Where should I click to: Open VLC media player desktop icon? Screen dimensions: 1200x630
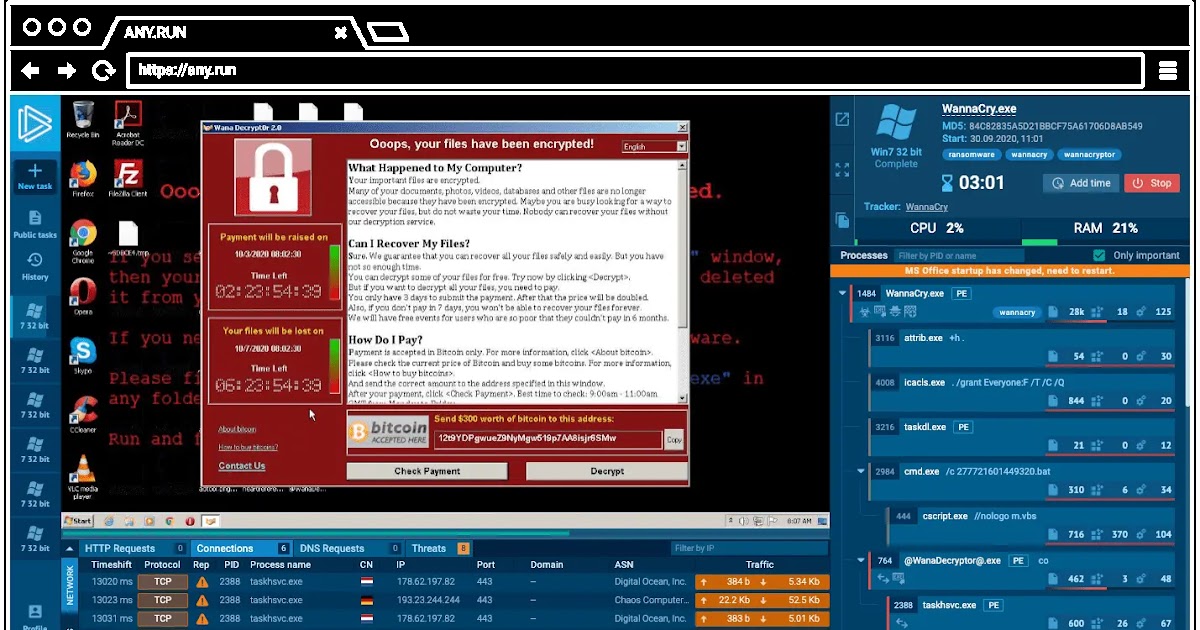[83, 477]
